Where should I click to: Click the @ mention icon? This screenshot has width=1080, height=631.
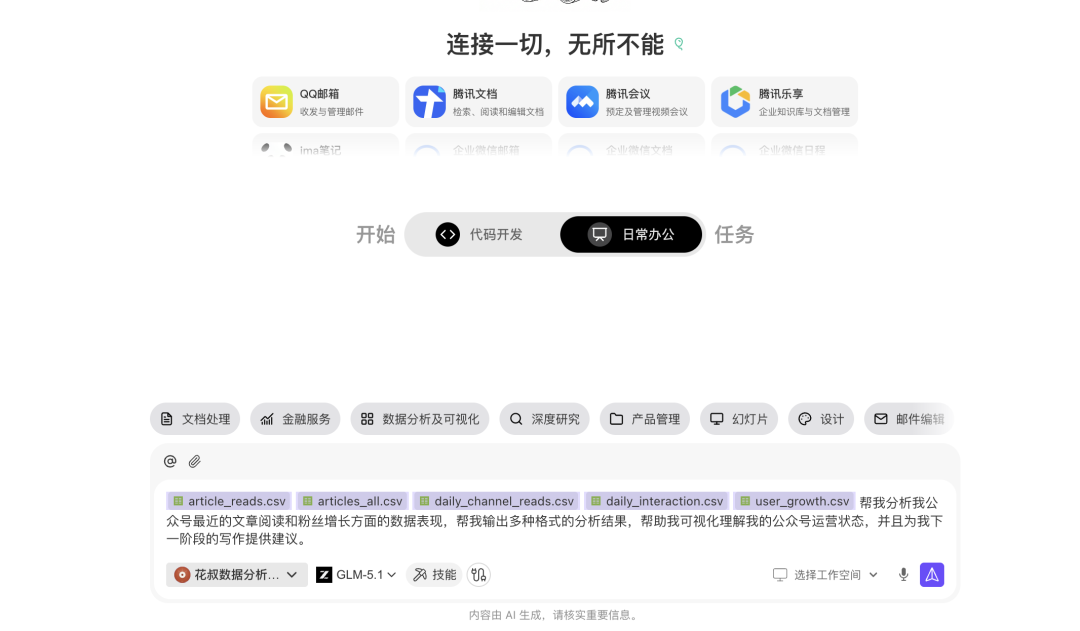click(x=170, y=461)
